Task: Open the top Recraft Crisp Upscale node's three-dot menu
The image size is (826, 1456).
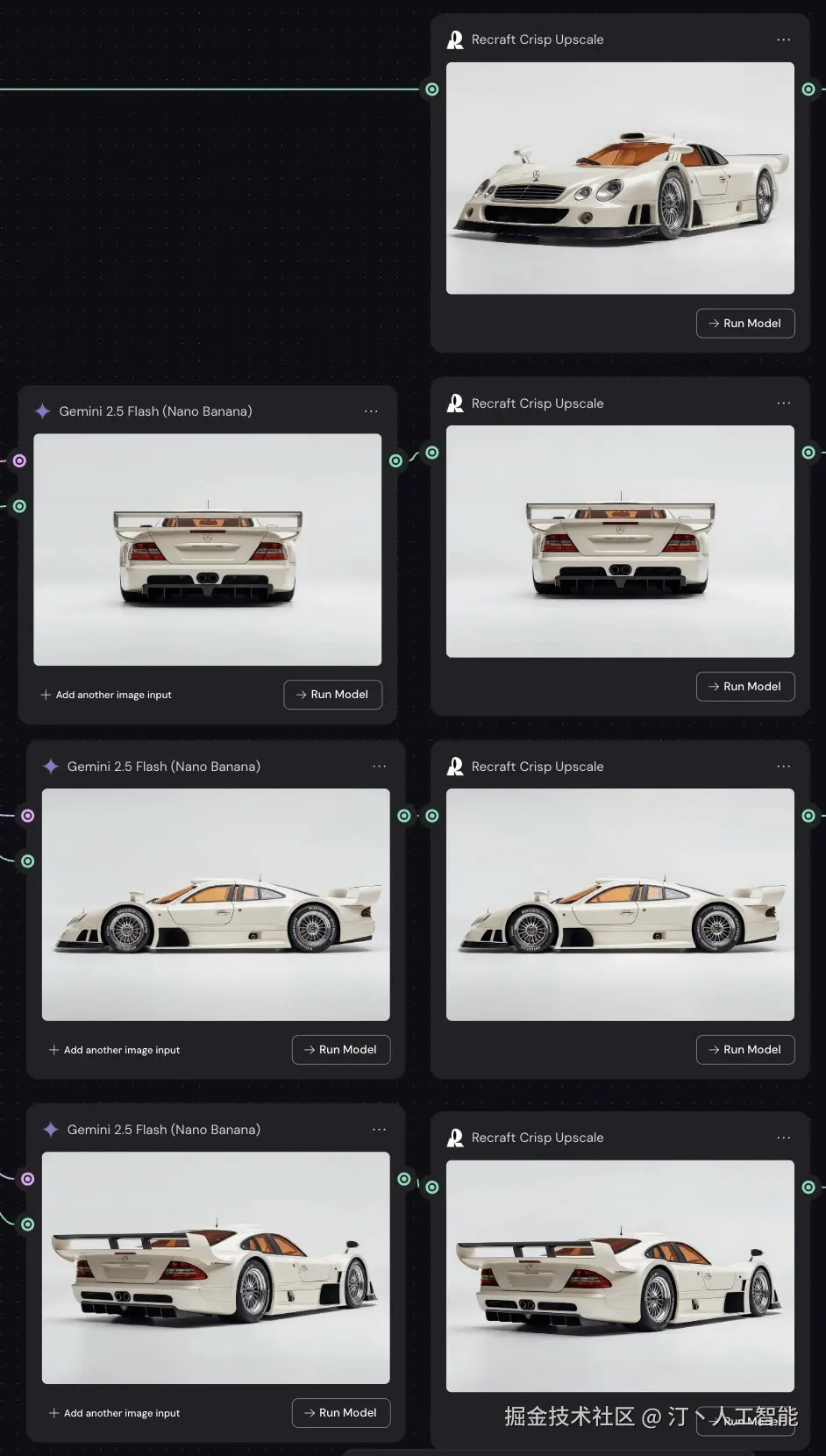Action: coord(783,39)
